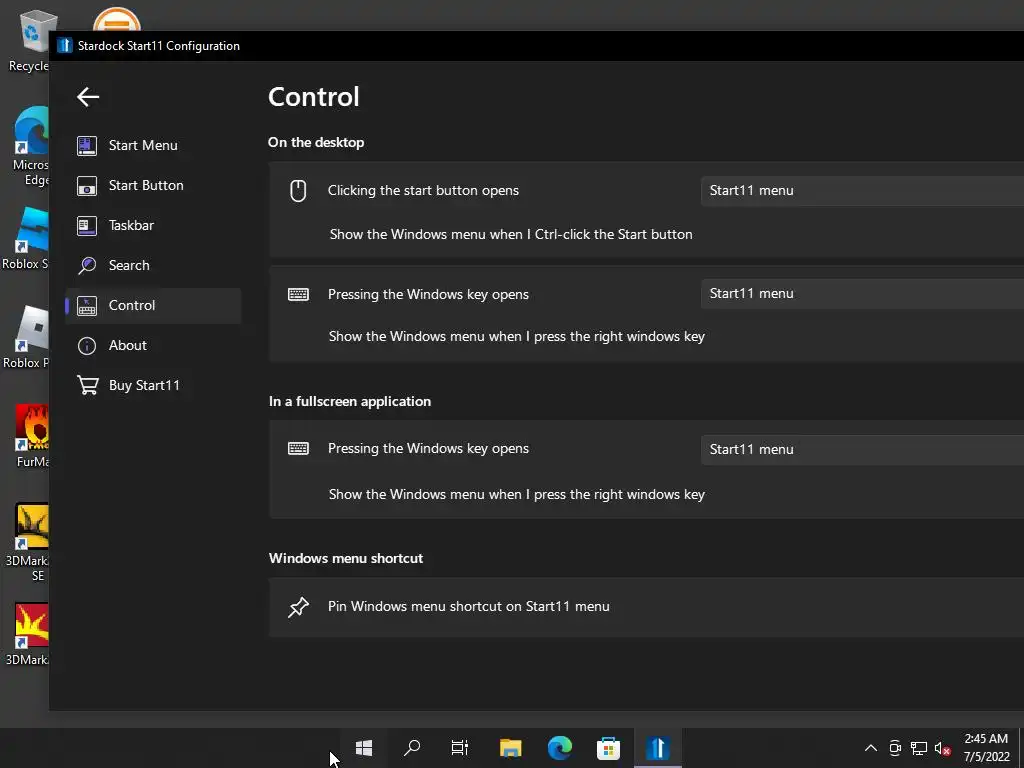The image size is (1024, 768).
Task: Click the 'In a fullscreen application' heading
Action: (350, 402)
